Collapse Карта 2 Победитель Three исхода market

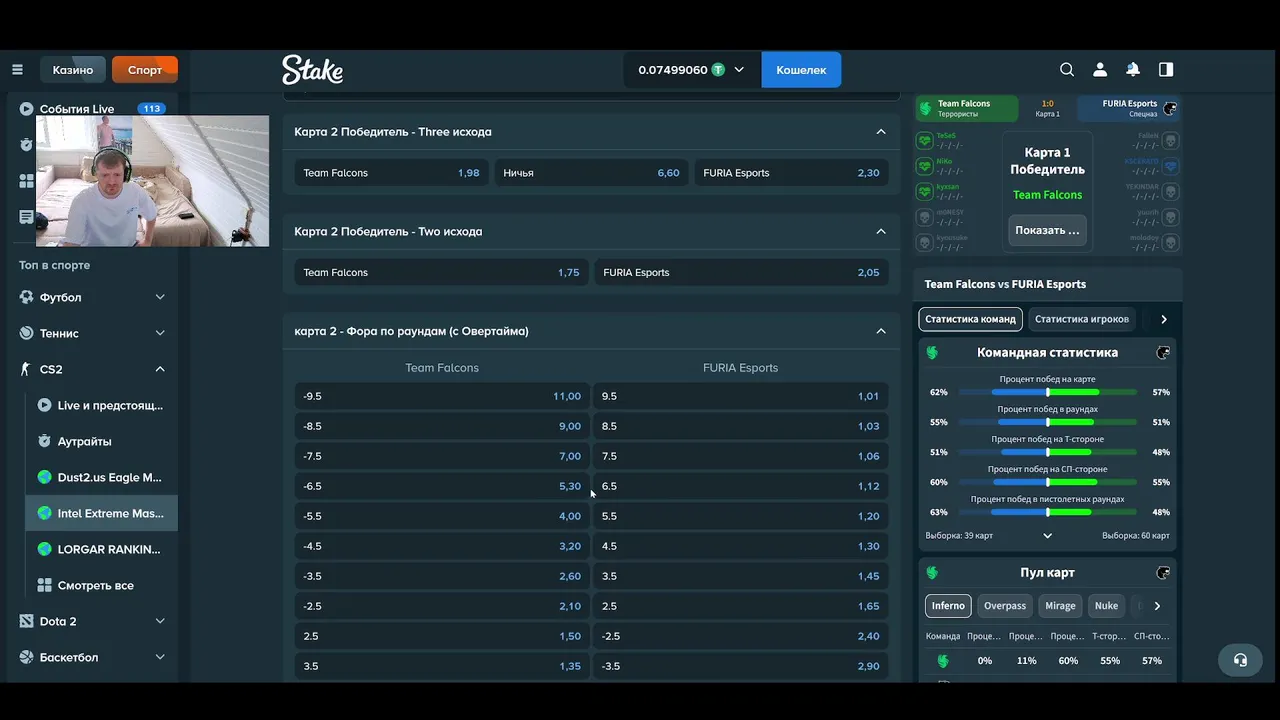coord(881,131)
